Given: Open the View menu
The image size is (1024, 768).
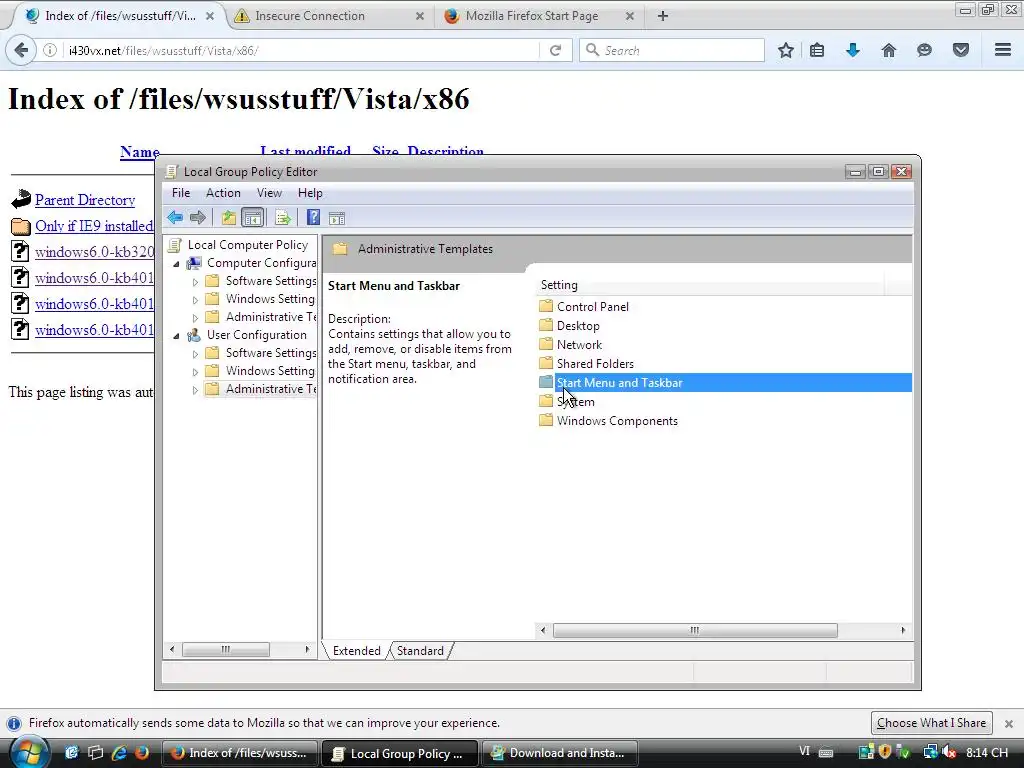Looking at the screenshot, I should (269, 193).
